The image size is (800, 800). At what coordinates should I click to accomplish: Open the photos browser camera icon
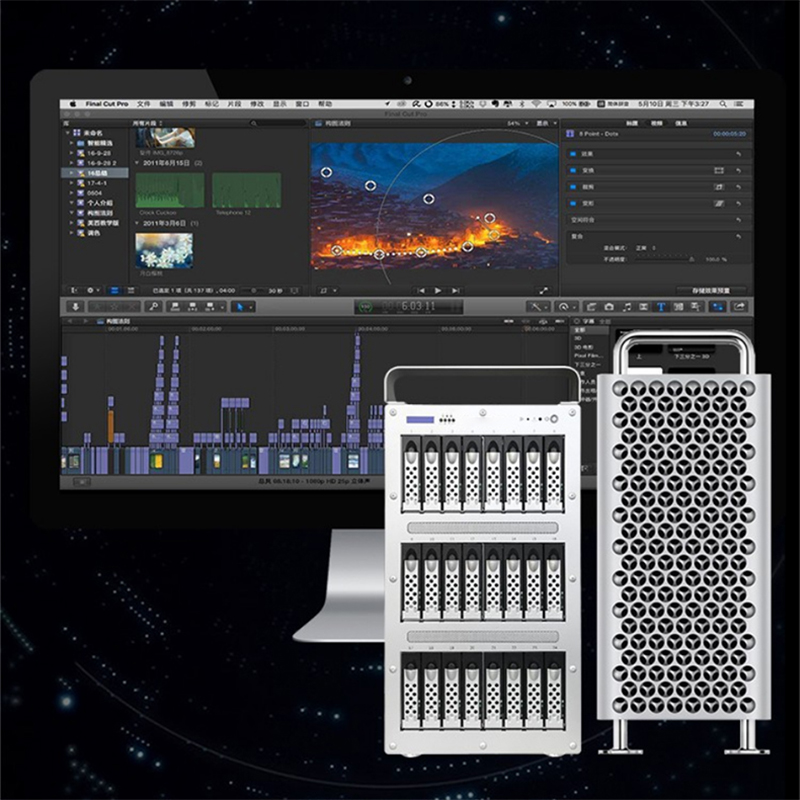(x=608, y=306)
